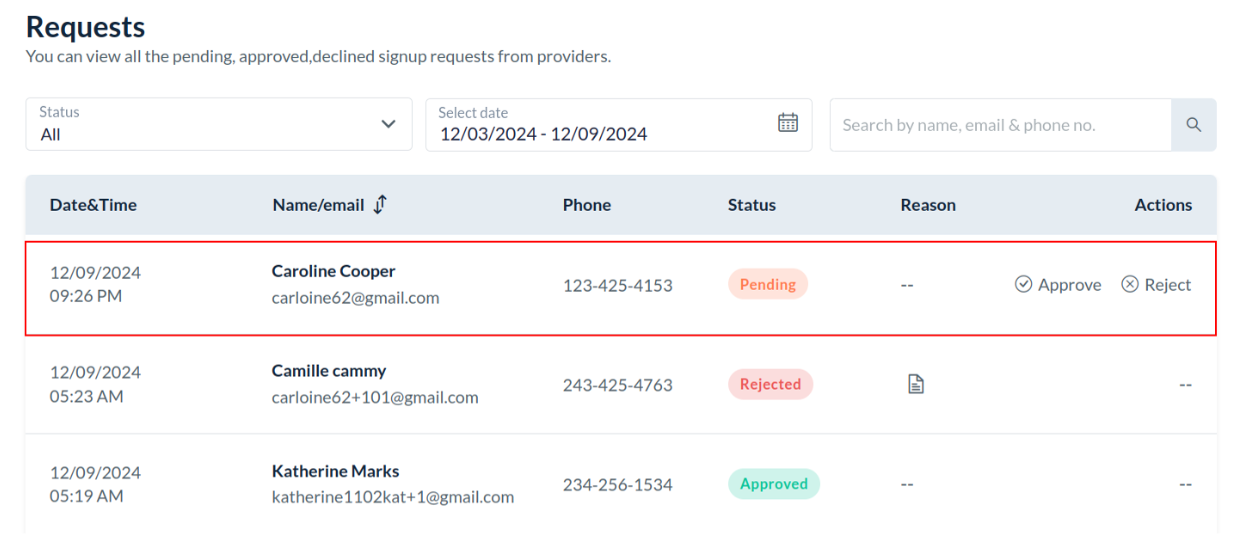Click the Status dropdown chevron arrow
The height and width of the screenshot is (560, 1246).
point(389,125)
